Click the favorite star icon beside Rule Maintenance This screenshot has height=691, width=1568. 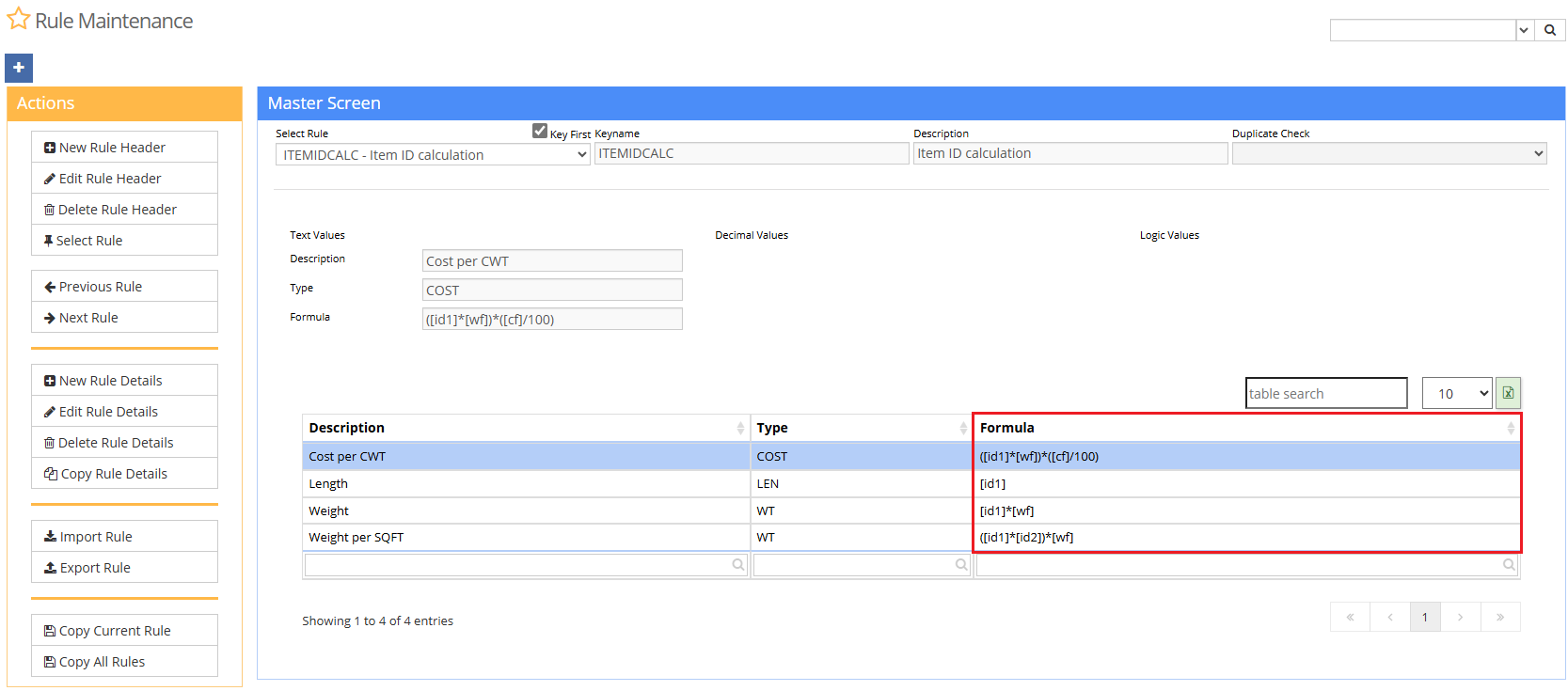tap(18, 20)
